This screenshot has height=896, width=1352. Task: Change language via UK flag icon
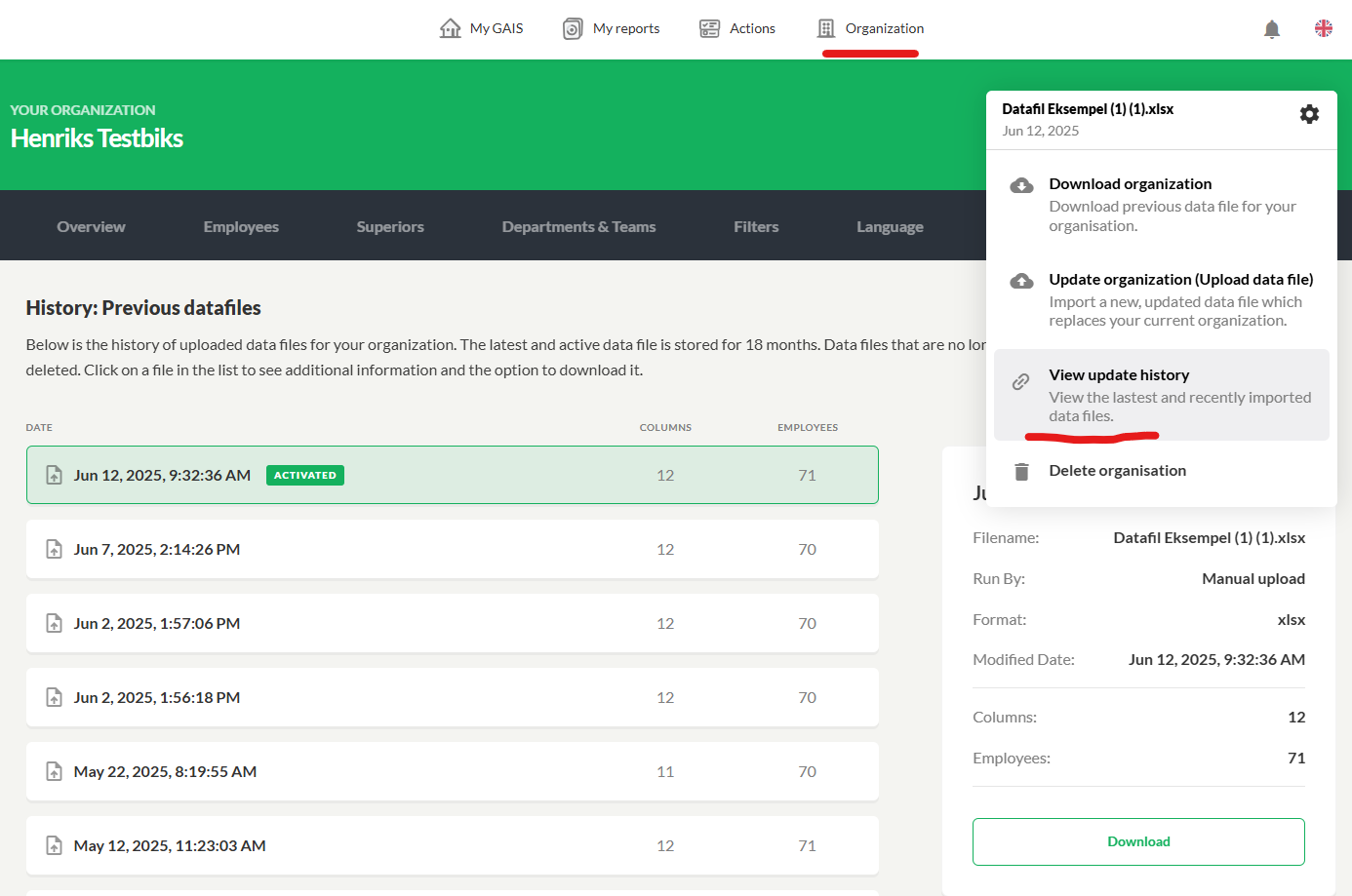point(1324,28)
